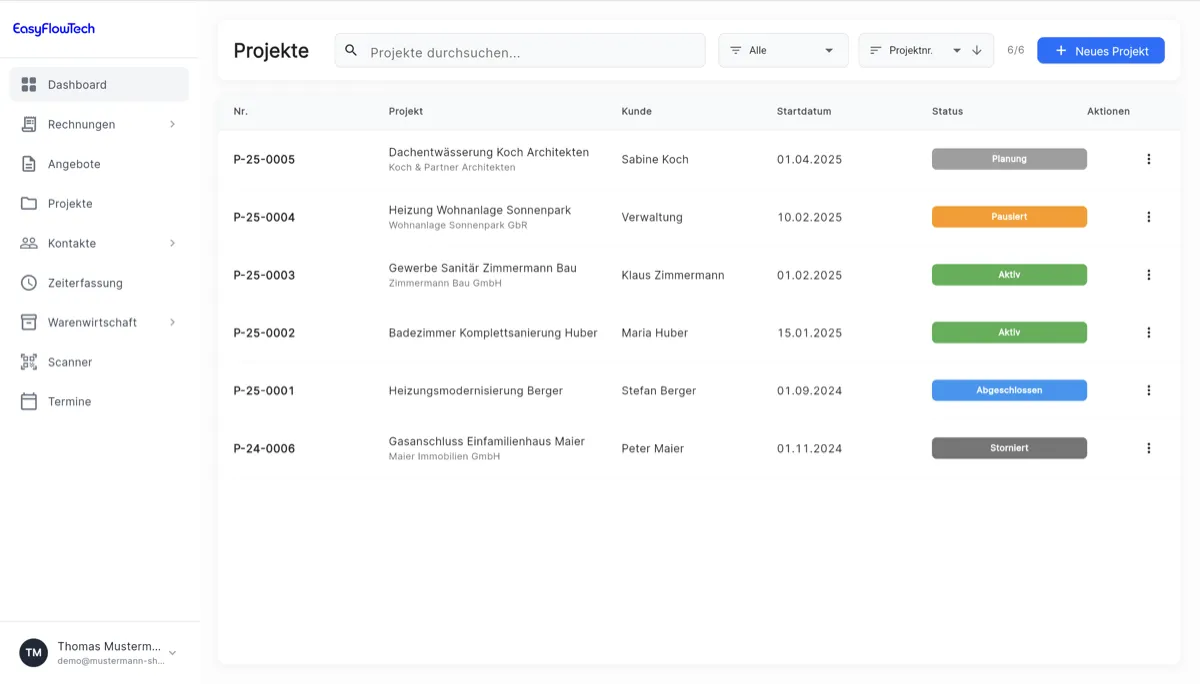Image resolution: width=1200 pixels, height=684 pixels.
Task: Click the Nr. column header
Action: pos(240,111)
